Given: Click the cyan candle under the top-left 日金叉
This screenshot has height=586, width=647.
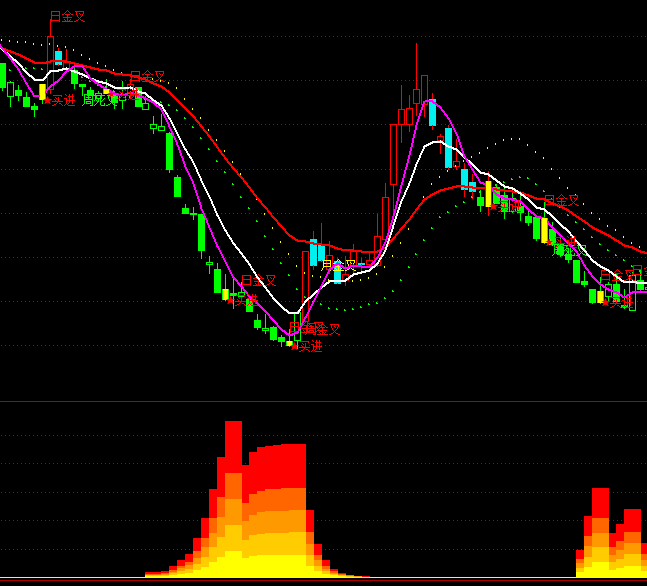Looking at the screenshot, I should (x=58, y=57).
